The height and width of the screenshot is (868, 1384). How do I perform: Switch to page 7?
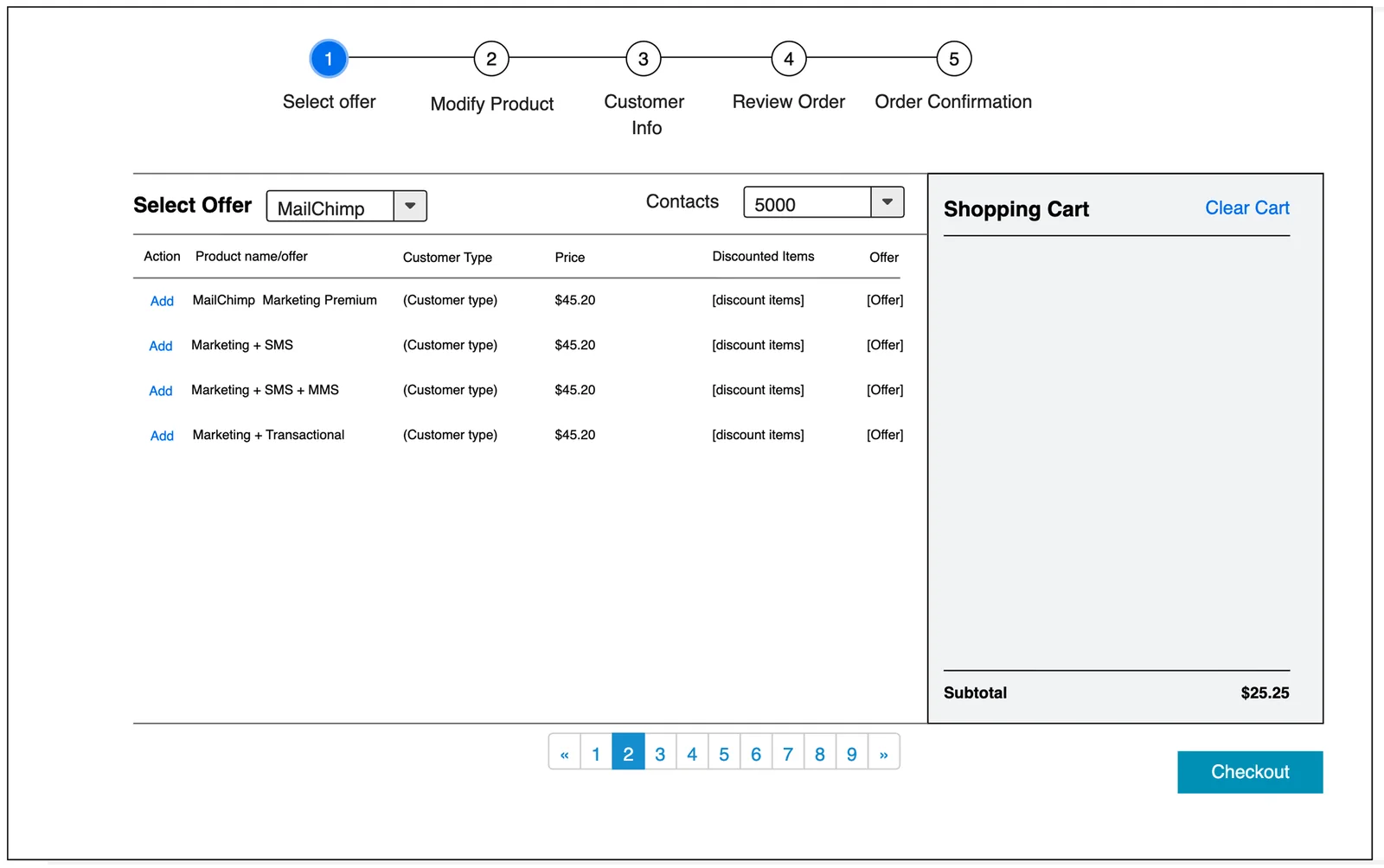click(x=788, y=754)
